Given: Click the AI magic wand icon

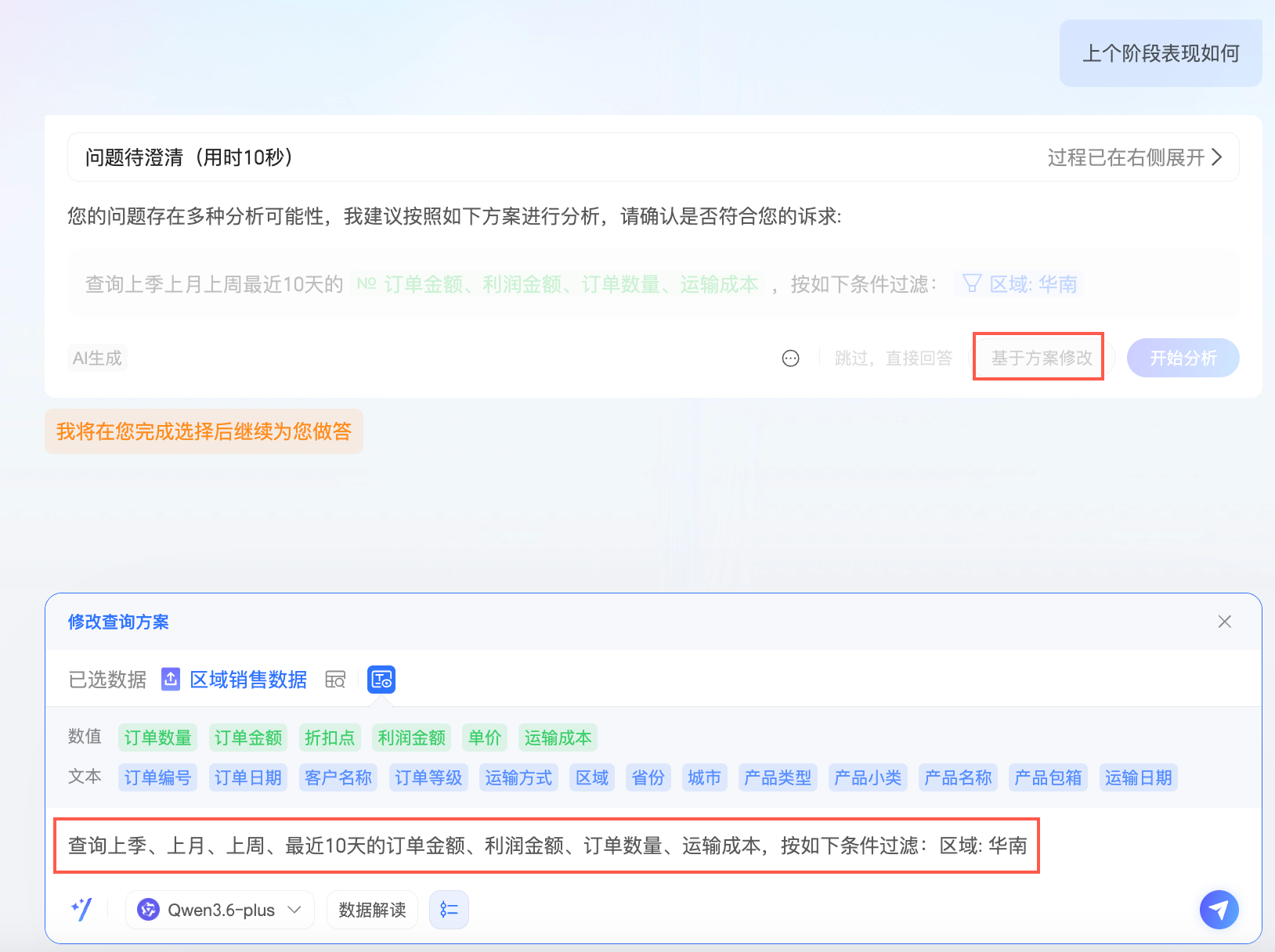Looking at the screenshot, I should tap(81, 909).
